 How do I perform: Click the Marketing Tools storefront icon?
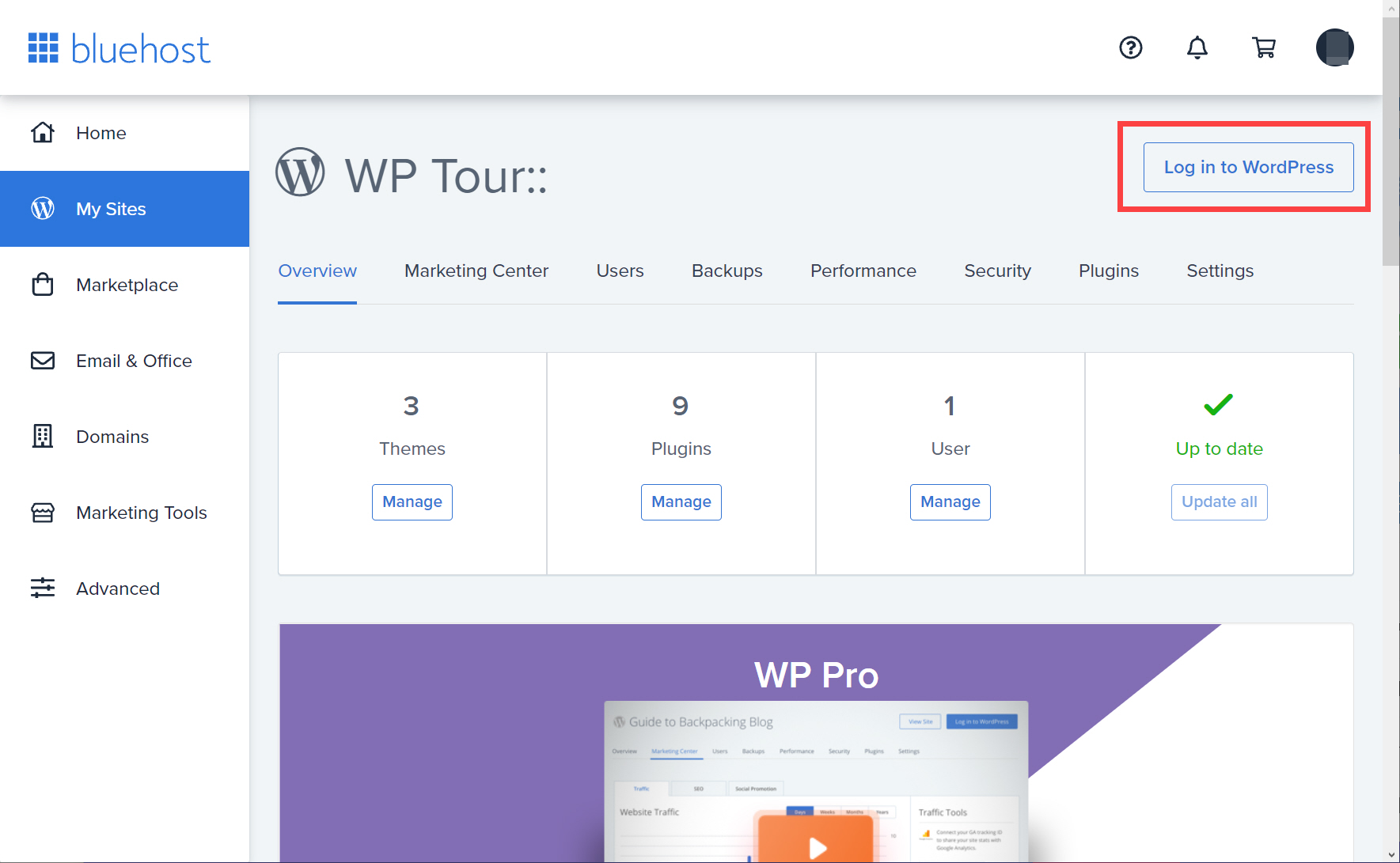43,513
